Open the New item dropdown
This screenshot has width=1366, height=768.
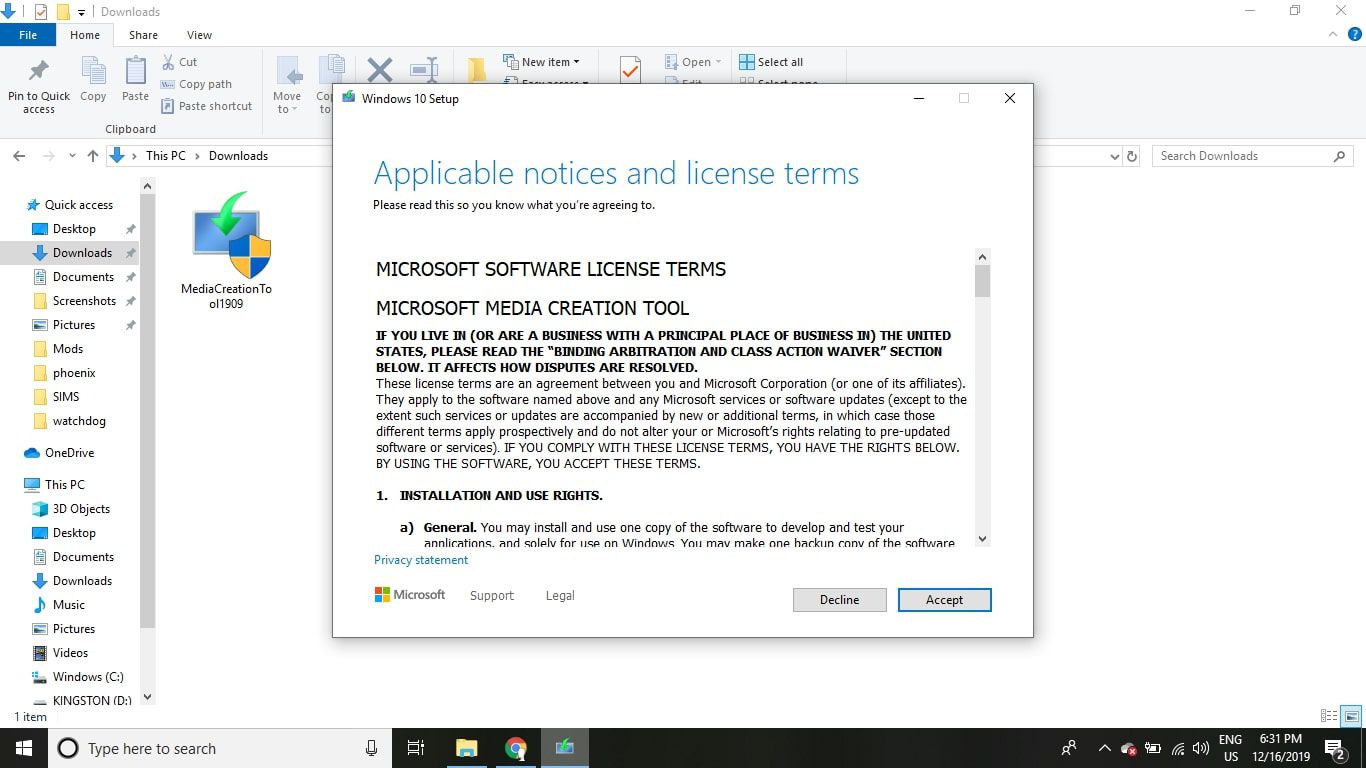[541, 62]
